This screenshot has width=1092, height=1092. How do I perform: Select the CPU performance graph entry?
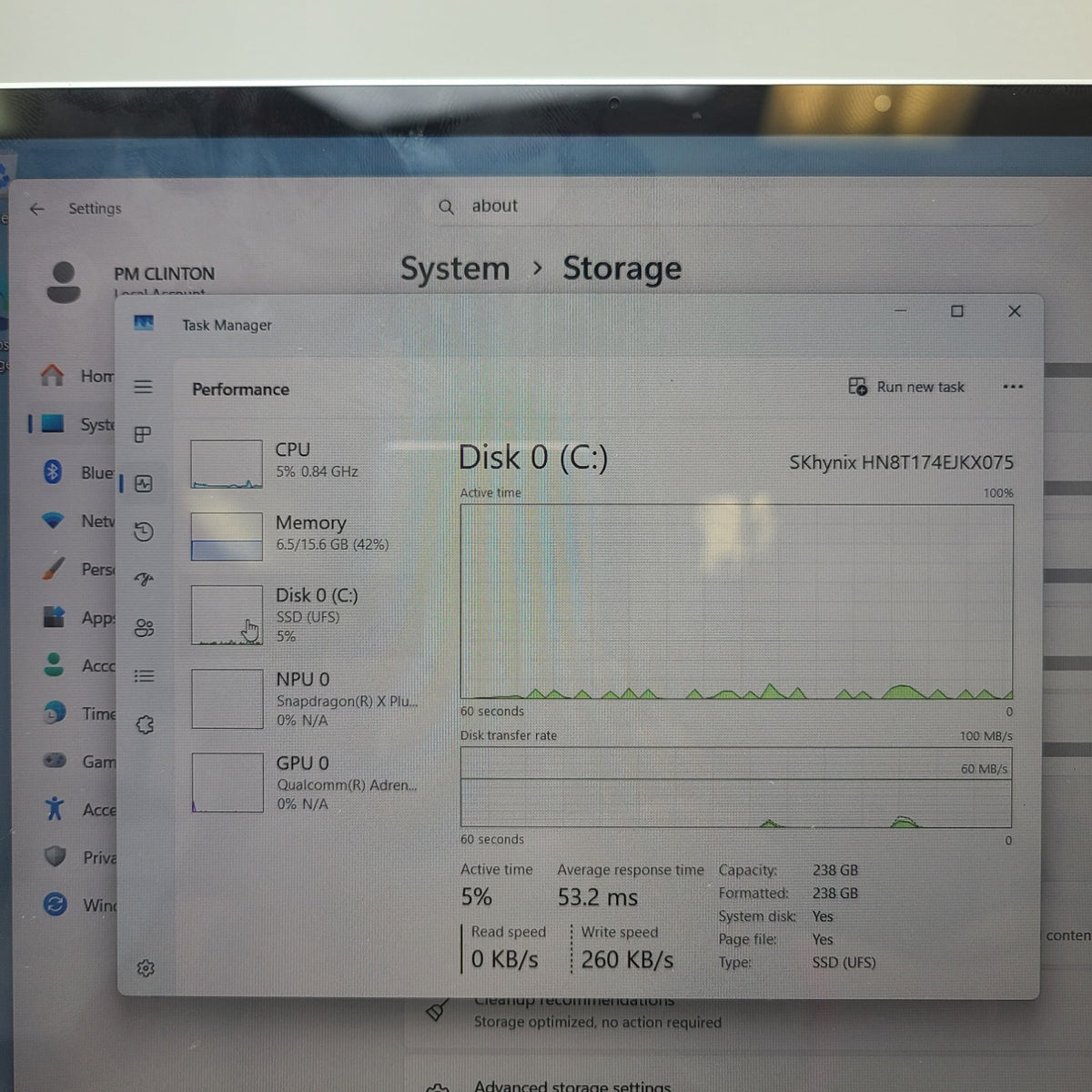pos(305,463)
